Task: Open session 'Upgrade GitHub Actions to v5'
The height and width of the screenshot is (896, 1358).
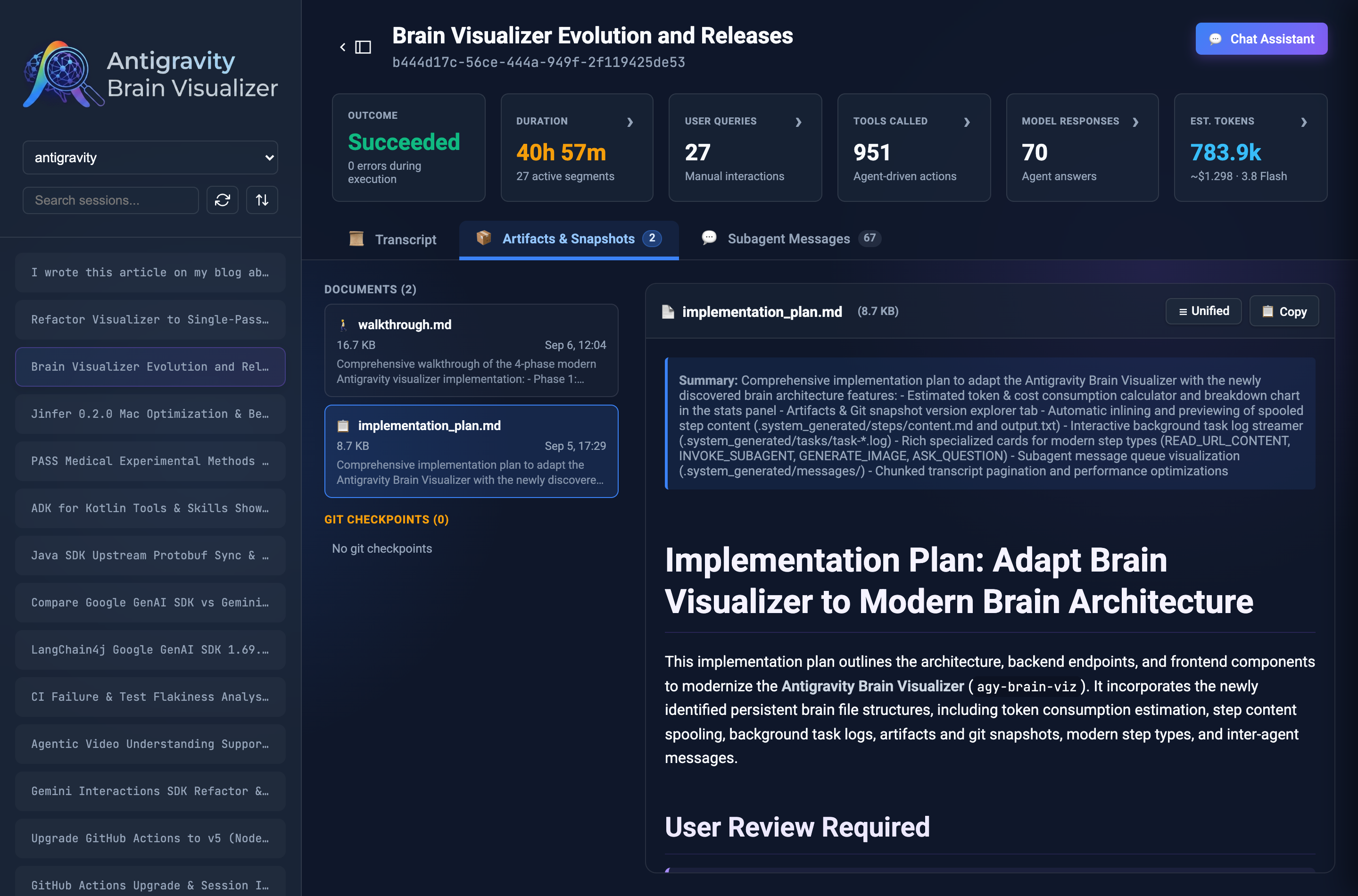Action: point(150,838)
